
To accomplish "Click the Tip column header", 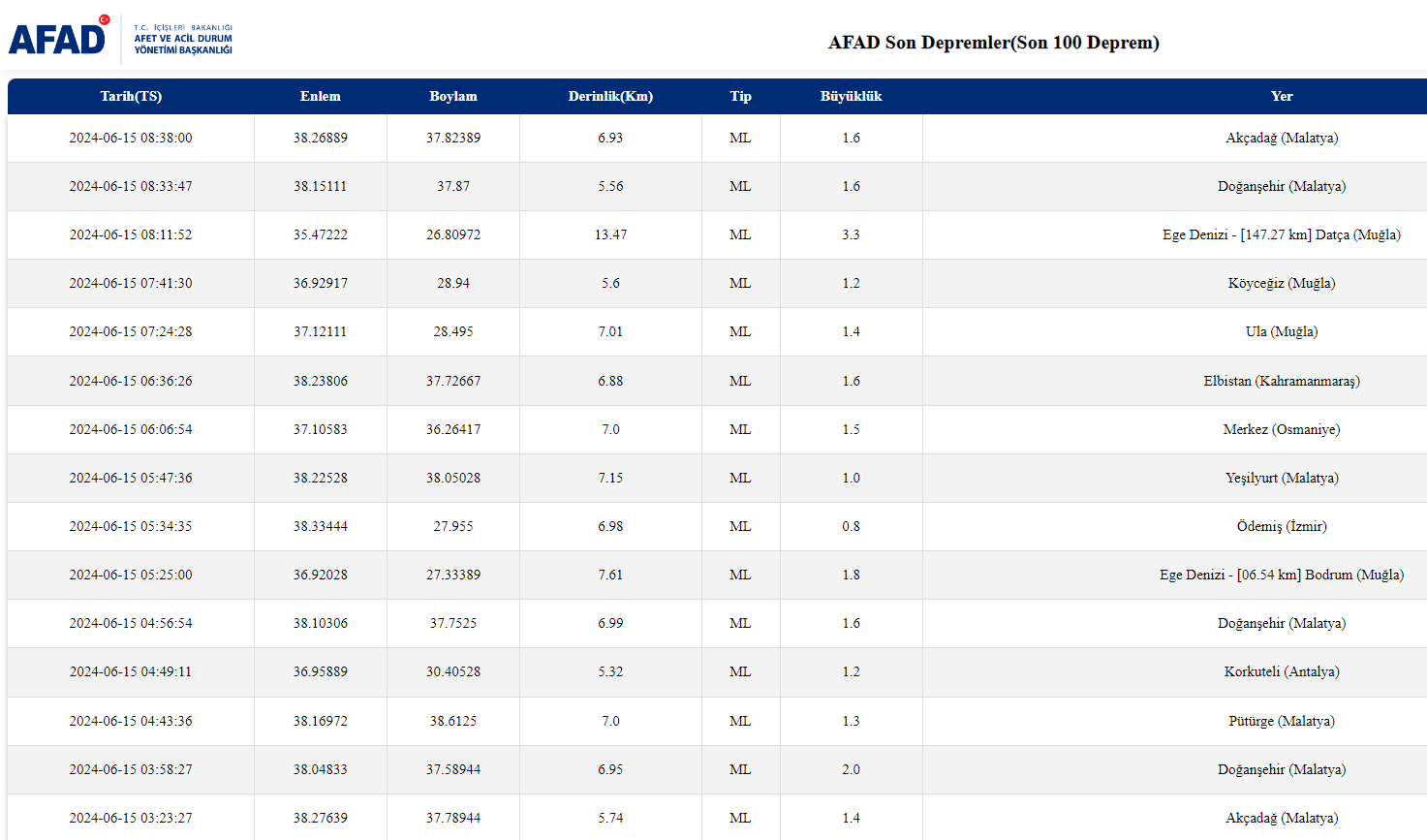I will (741, 96).
